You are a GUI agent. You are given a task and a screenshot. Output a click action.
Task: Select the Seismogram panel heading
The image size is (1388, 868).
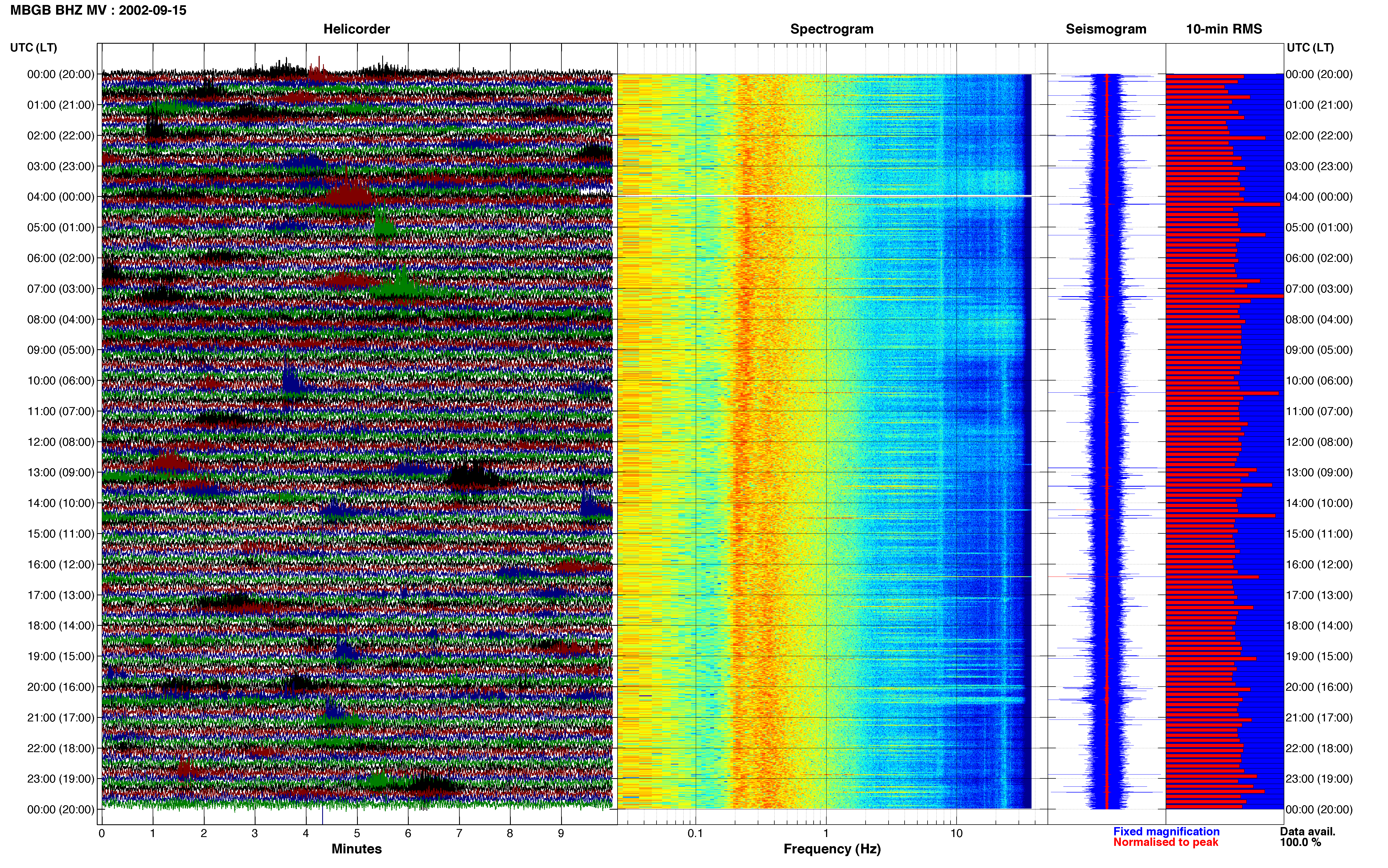(1106, 29)
